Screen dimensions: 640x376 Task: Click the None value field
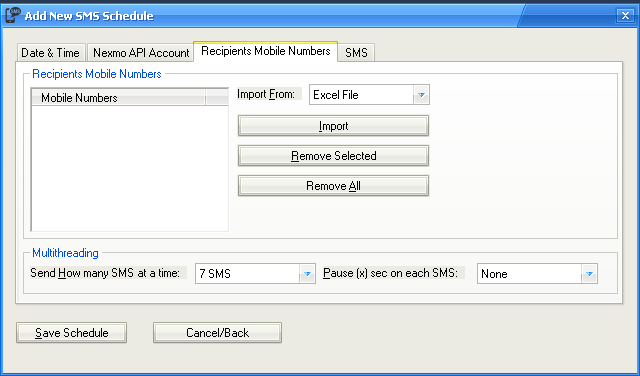click(x=529, y=274)
